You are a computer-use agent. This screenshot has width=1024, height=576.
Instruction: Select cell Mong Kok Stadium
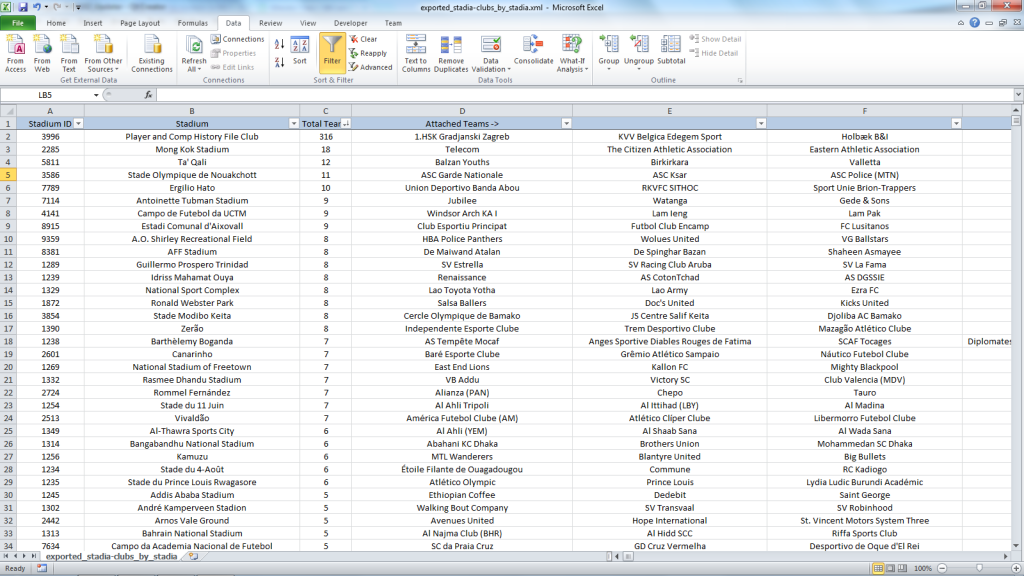click(x=192, y=150)
